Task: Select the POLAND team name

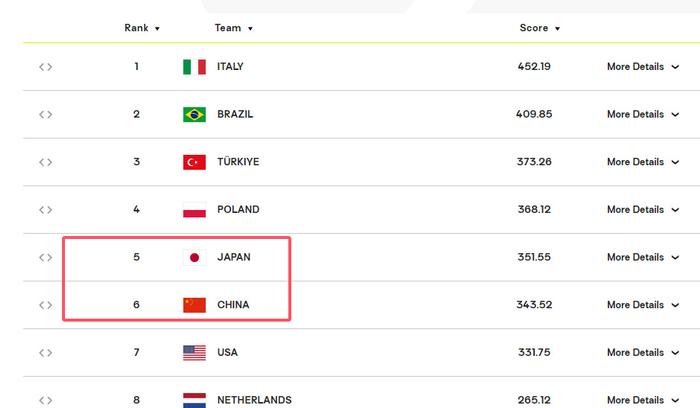Action: [x=238, y=209]
